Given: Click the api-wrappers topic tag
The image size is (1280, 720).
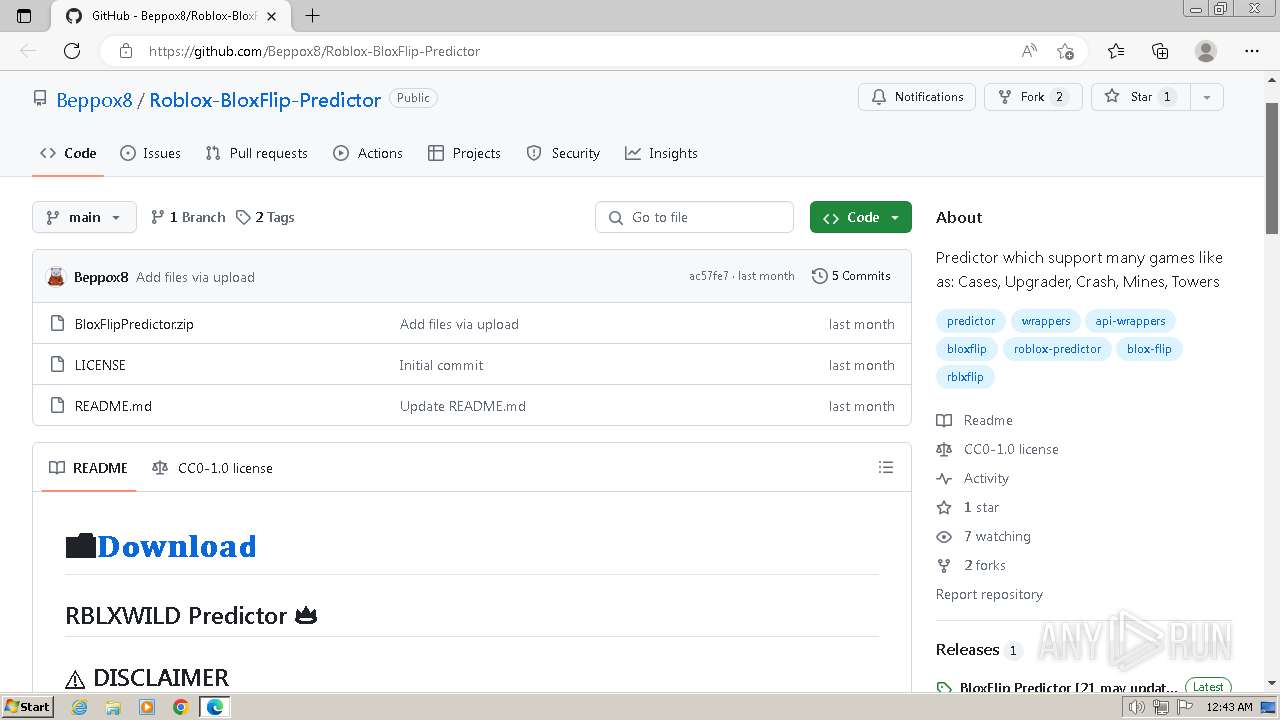Looking at the screenshot, I should (x=1130, y=321).
